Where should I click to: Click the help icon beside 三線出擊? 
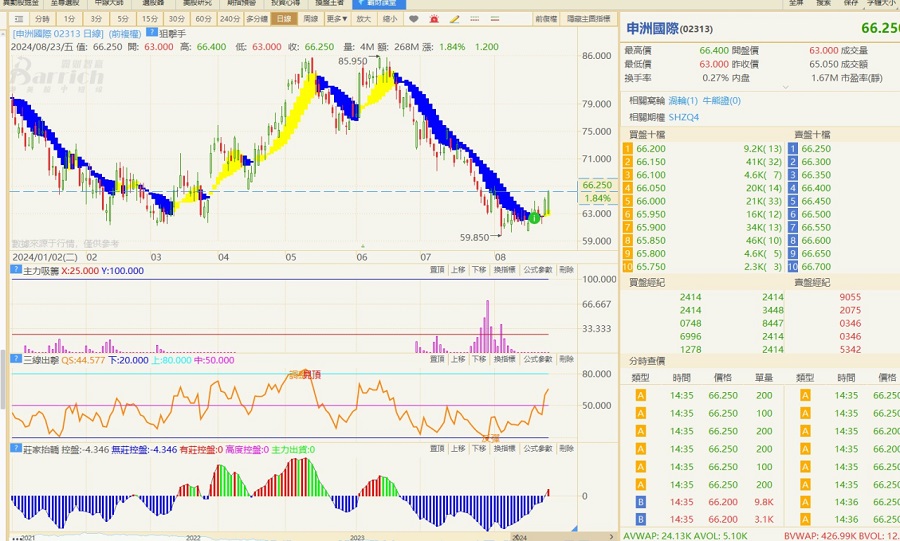tap(15, 358)
